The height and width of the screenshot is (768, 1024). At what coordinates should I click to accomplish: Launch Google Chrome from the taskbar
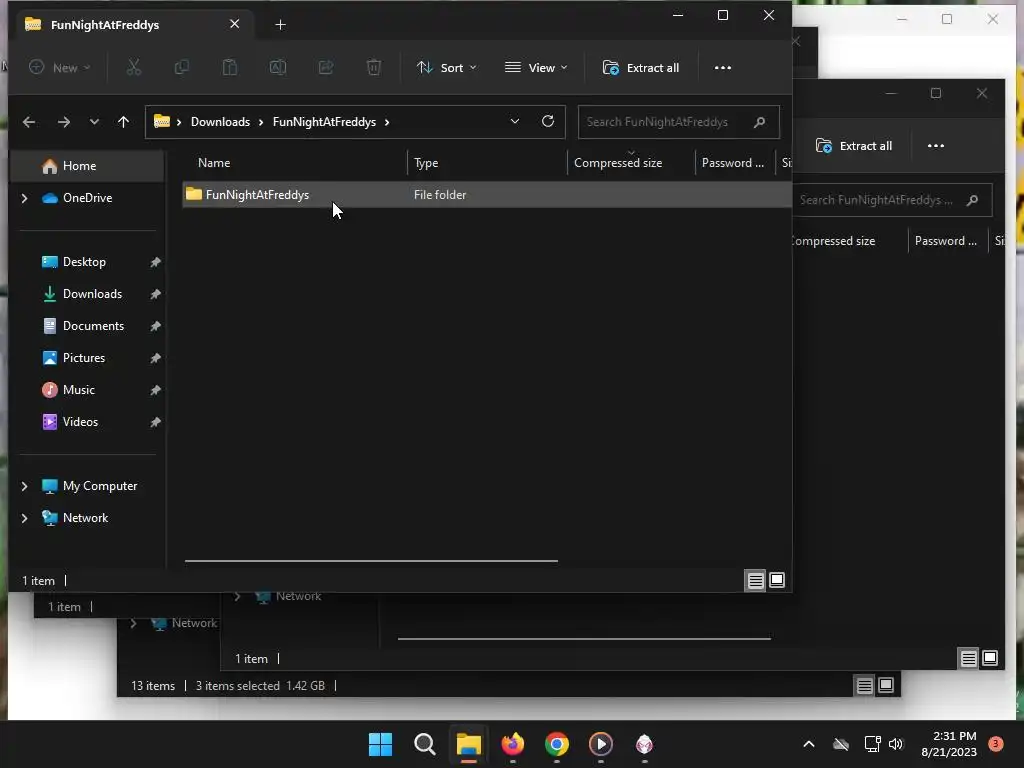(x=556, y=744)
